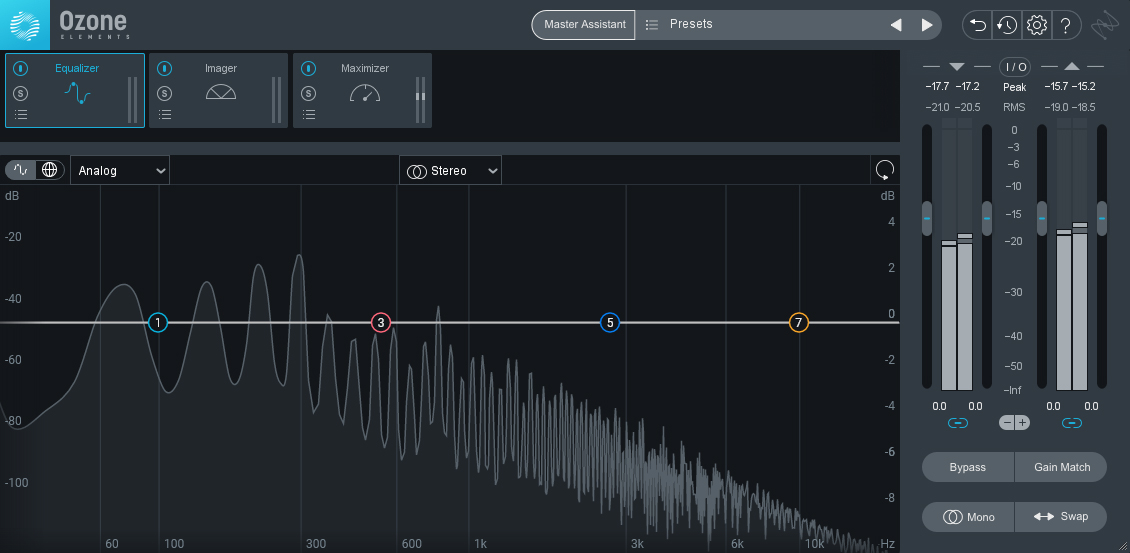Open the Stereo channel mode dropdown

[451, 171]
